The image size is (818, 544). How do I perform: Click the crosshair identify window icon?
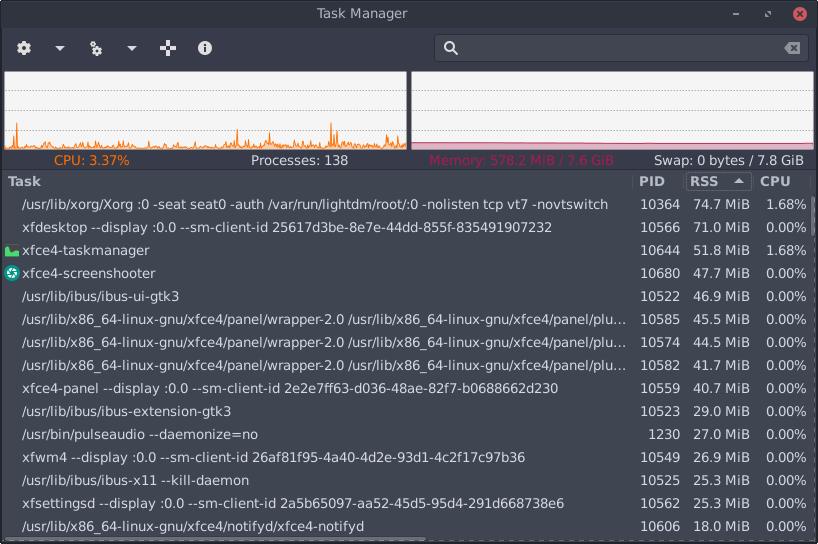[x=168, y=48]
